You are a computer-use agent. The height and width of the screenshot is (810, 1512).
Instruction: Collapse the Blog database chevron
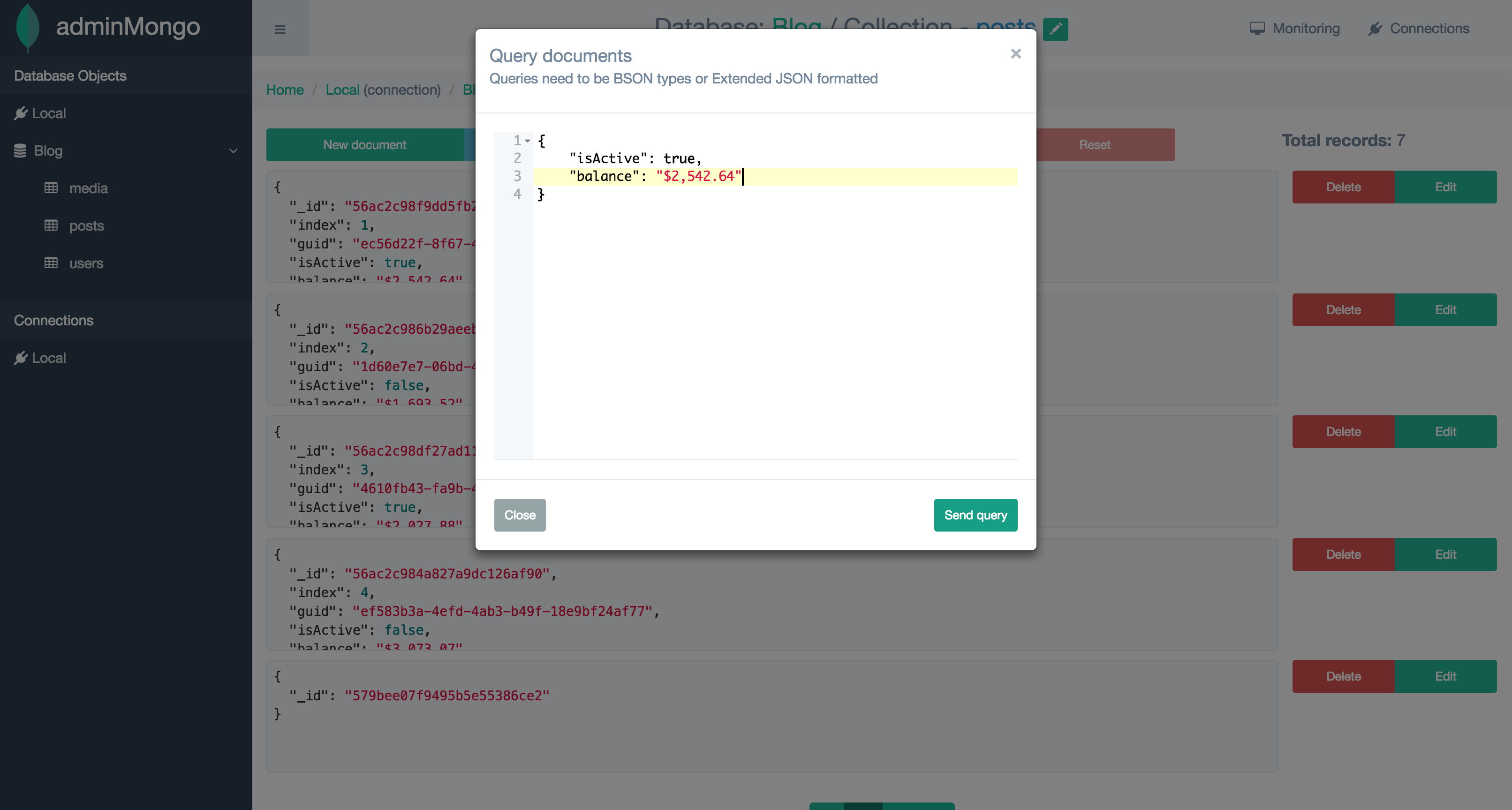pos(233,151)
